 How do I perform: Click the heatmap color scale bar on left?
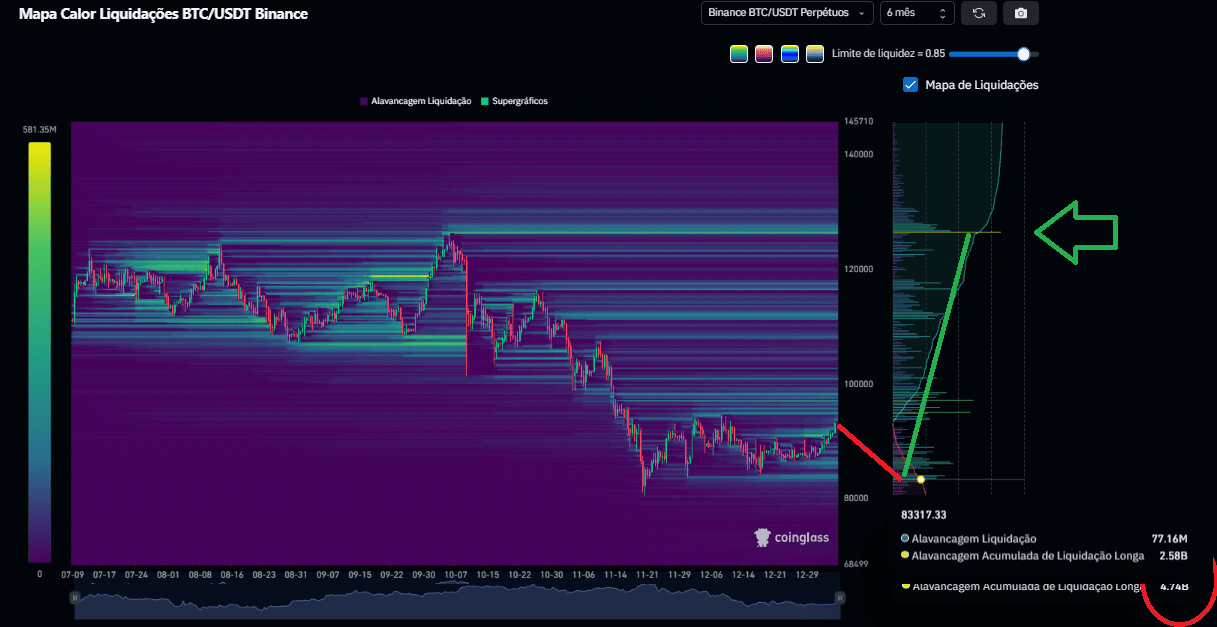coord(39,350)
